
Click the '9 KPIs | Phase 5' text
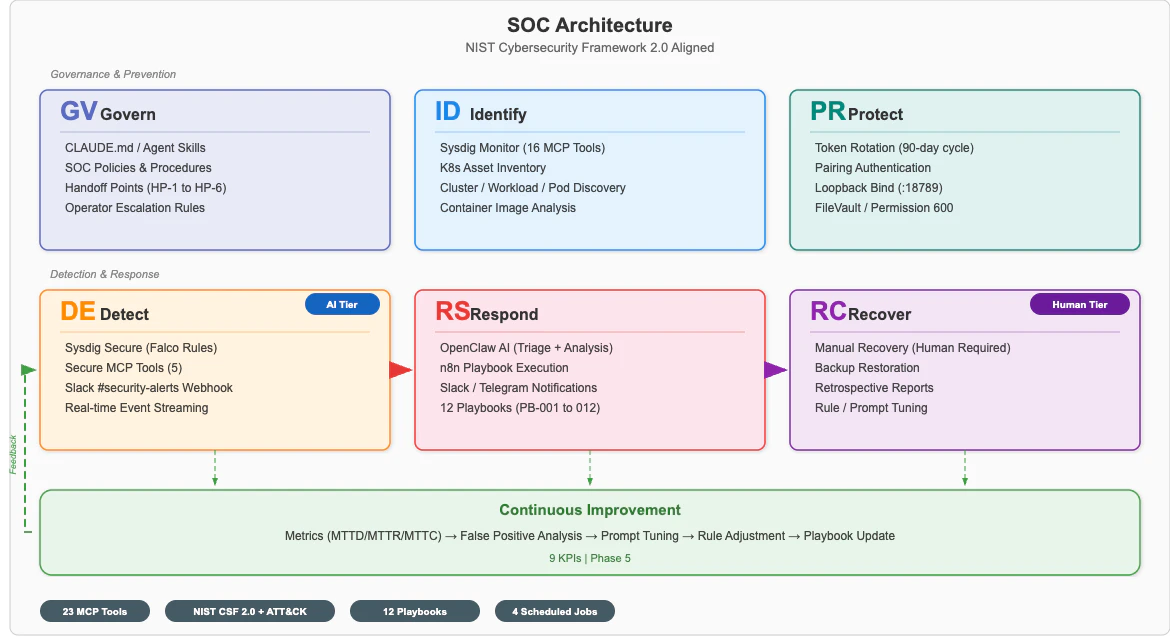(589, 558)
